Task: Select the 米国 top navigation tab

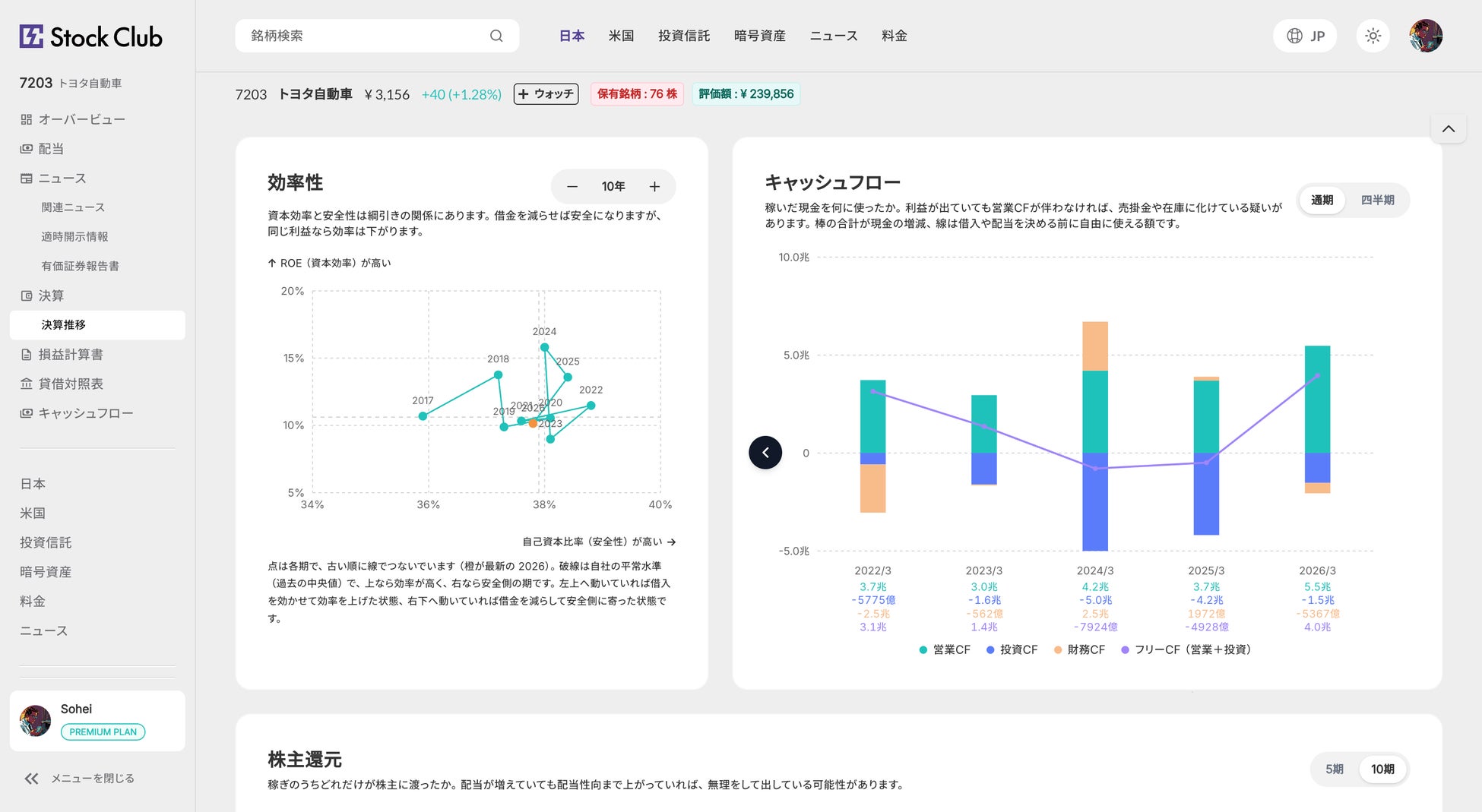Action: click(621, 36)
